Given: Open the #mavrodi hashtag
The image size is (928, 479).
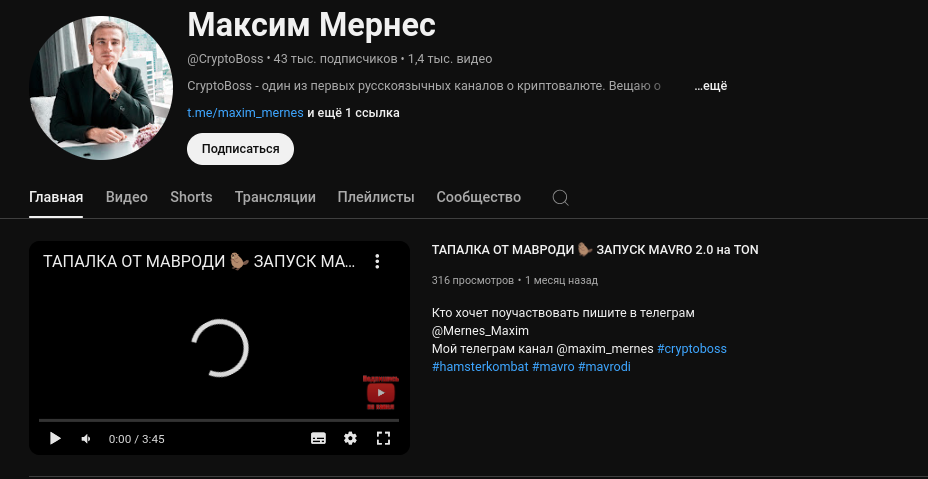Looking at the screenshot, I should pos(604,367).
